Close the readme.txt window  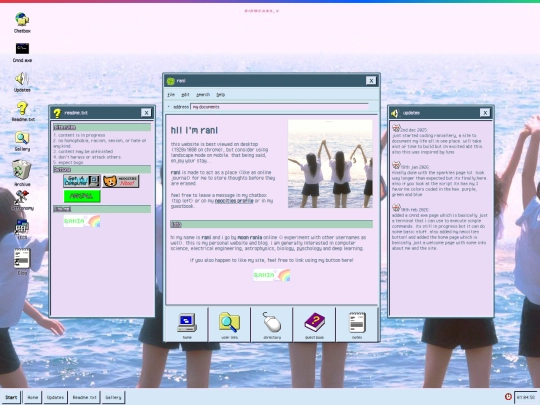146,113
